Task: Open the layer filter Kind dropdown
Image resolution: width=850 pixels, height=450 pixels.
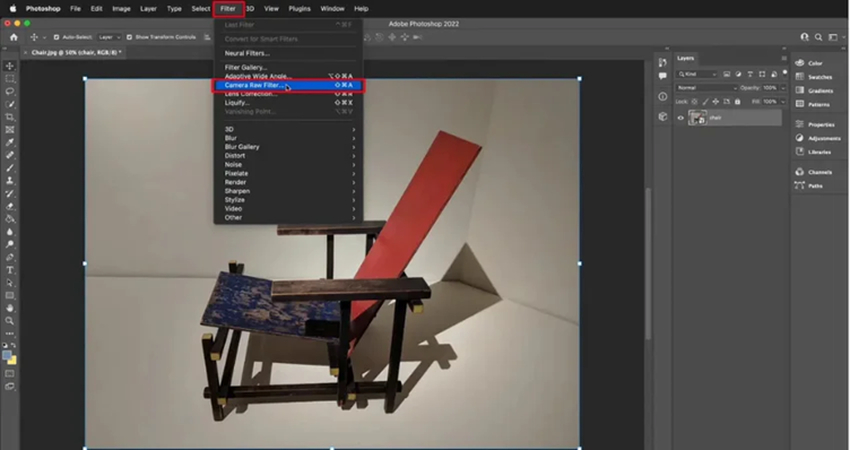Action: click(x=697, y=74)
